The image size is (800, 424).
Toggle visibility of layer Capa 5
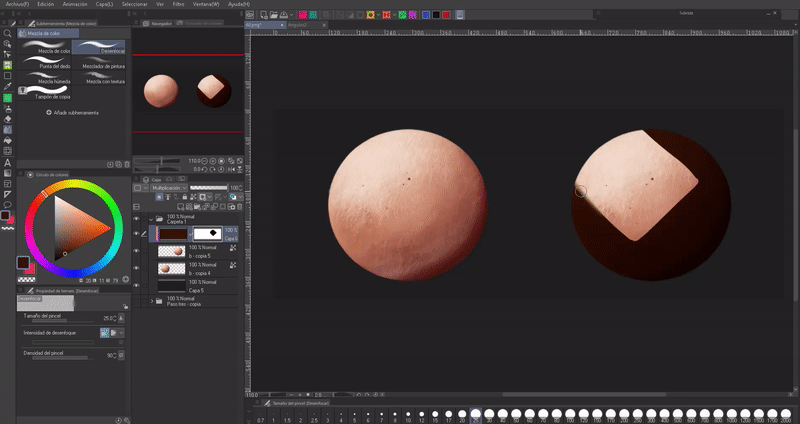(x=137, y=284)
